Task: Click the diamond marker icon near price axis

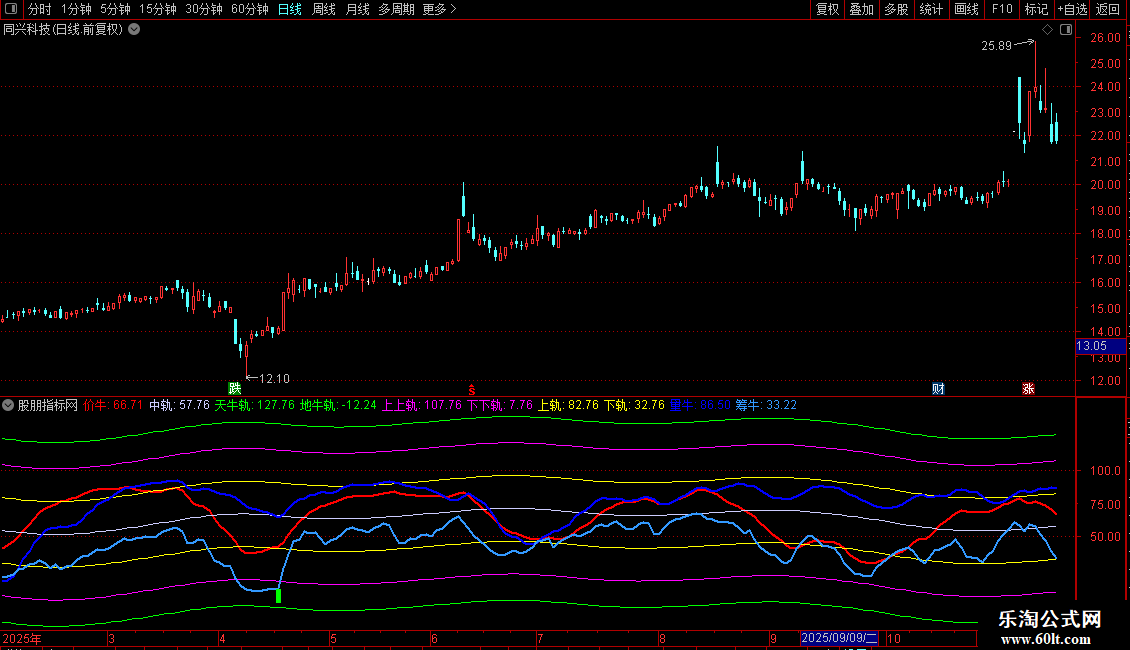Action: [1047, 30]
